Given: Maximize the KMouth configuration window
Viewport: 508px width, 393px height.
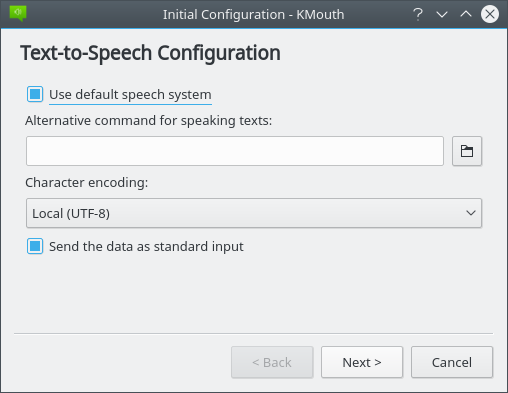Looking at the screenshot, I should [466, 14].
